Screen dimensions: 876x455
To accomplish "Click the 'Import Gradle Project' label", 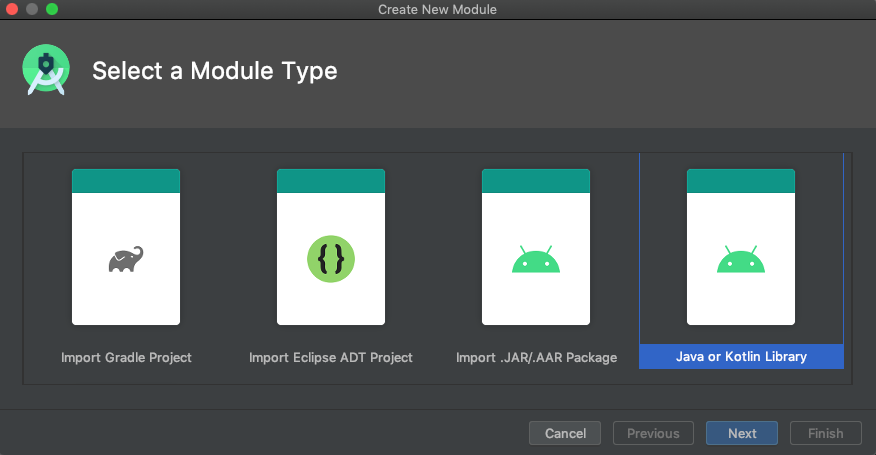I will (126, 357).
